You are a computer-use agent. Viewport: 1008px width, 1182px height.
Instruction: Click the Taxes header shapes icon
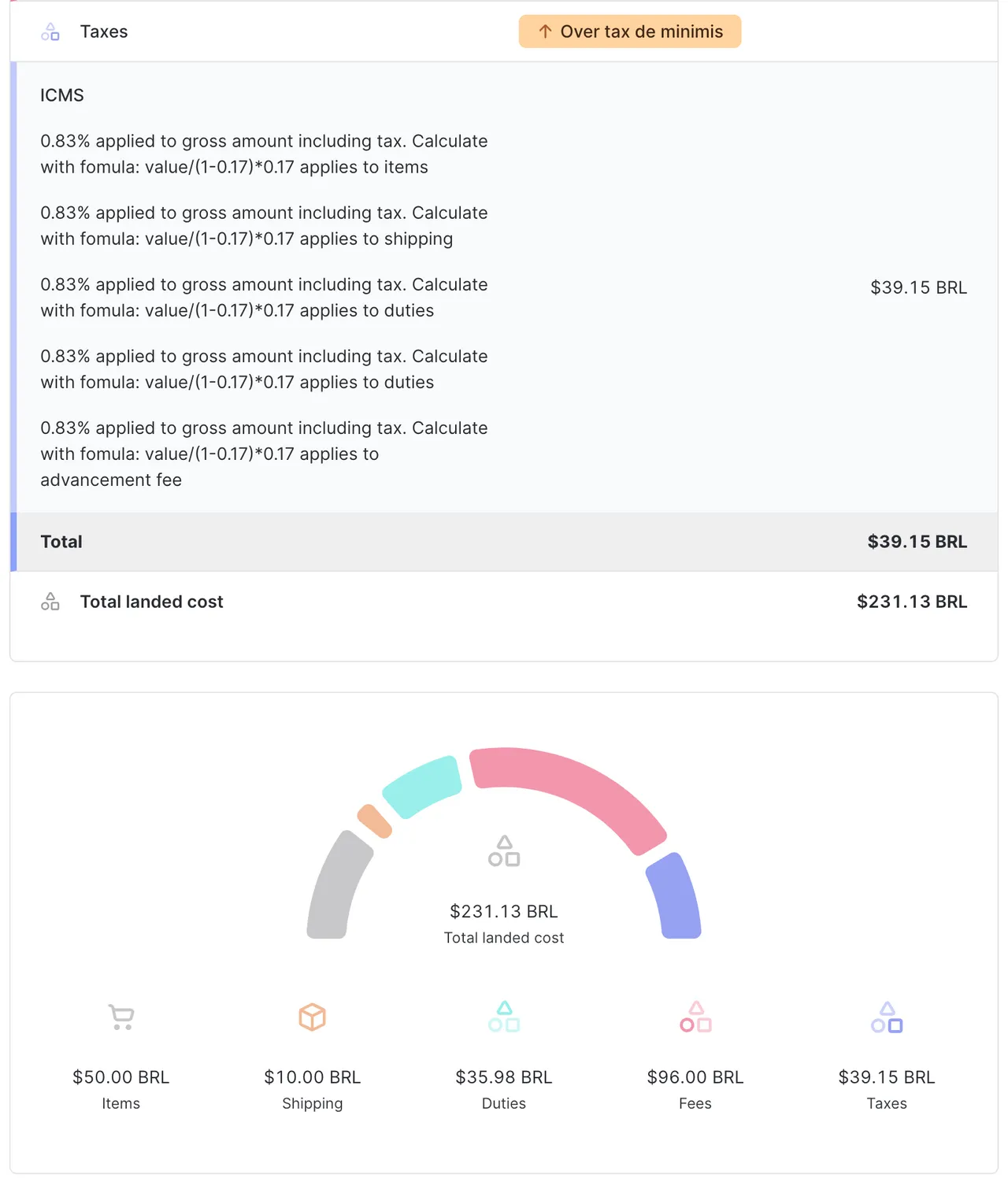(50, 32)
